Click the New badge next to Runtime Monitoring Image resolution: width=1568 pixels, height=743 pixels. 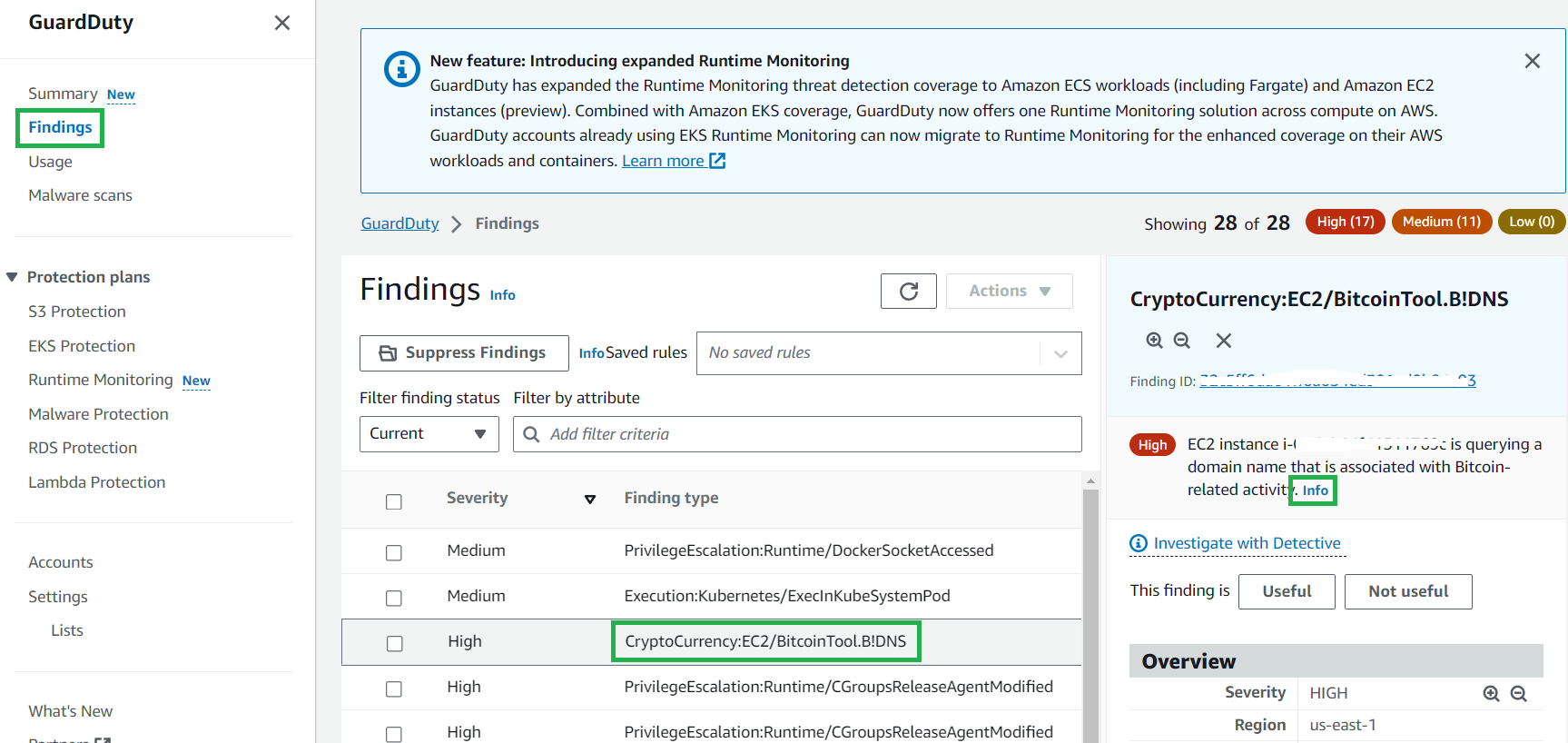[x=196, y=381]
